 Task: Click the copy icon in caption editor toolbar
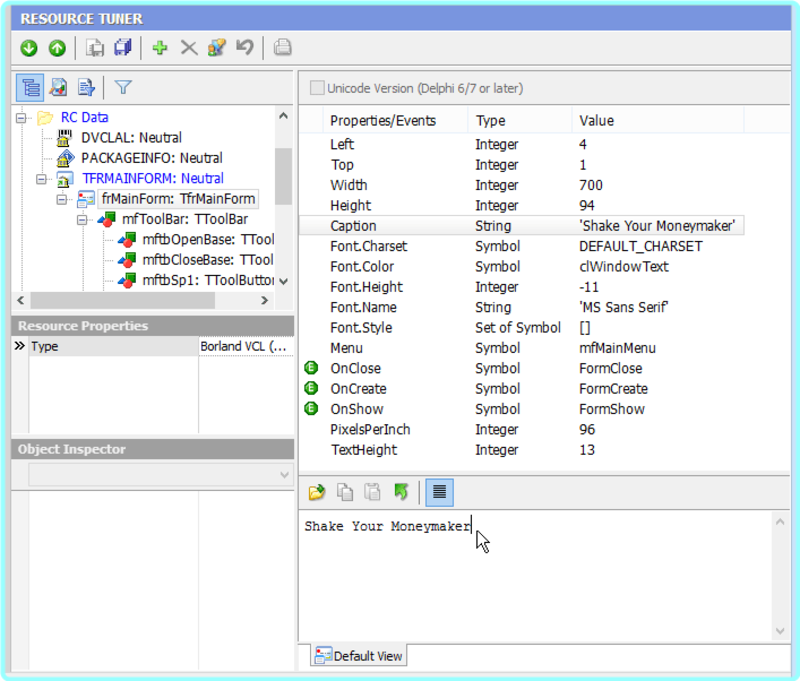pos(345,492)
